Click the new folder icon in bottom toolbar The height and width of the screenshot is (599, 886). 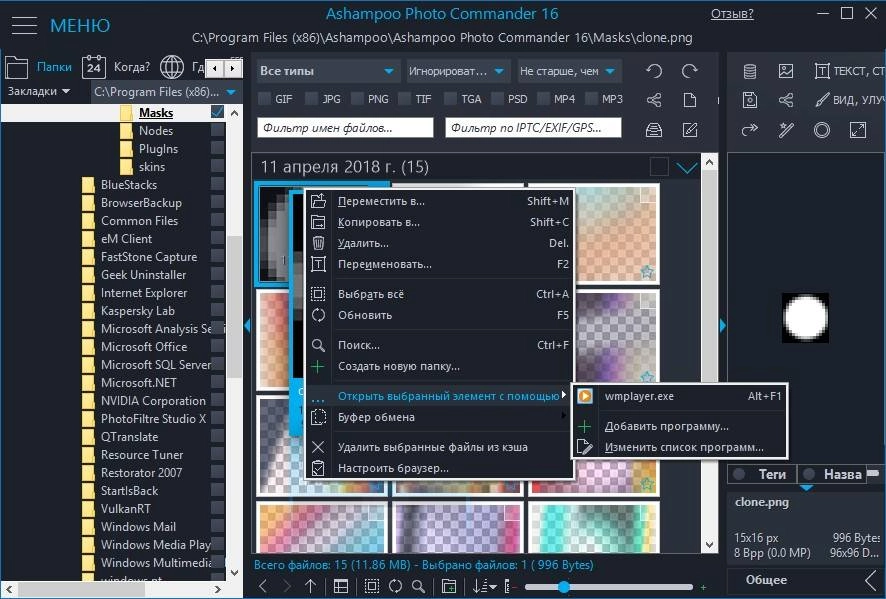point(449,587)
